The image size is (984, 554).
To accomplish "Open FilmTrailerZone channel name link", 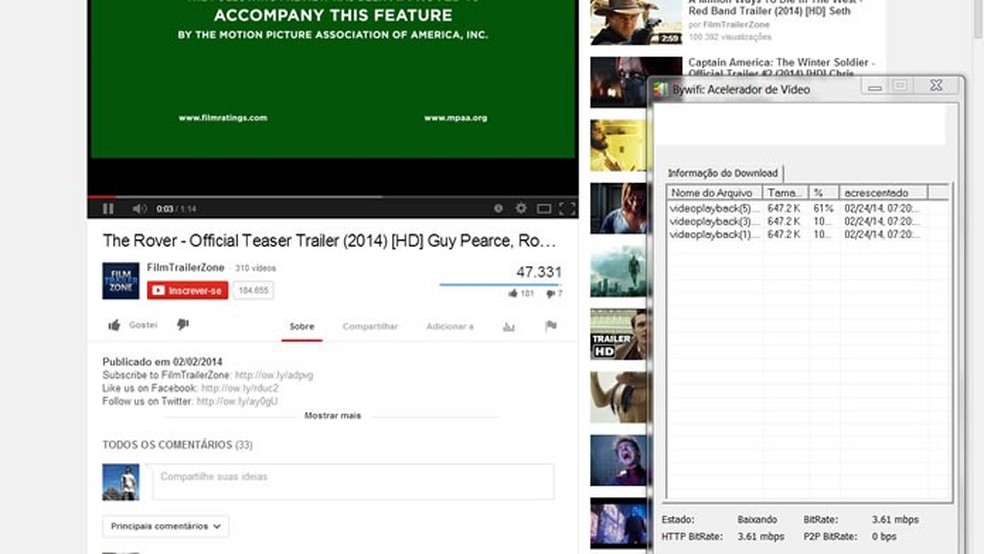I will [x=185, y=267].
